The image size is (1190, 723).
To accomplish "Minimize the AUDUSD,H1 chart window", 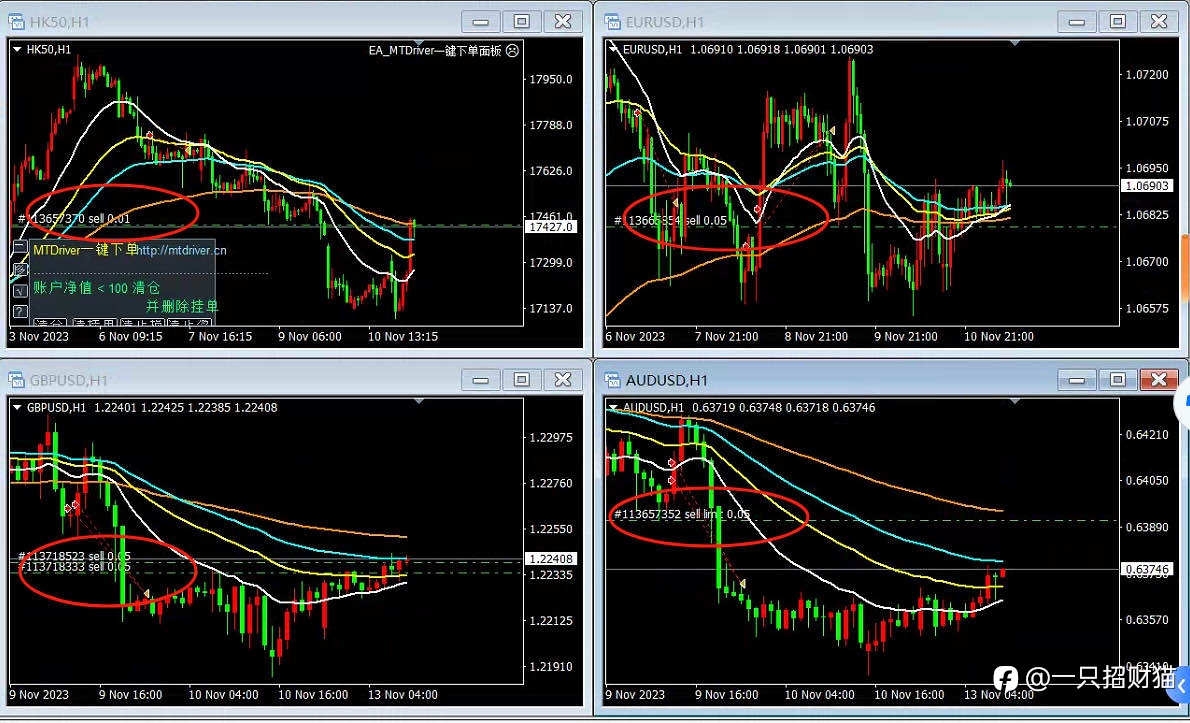I will (x=1077, y=380).
